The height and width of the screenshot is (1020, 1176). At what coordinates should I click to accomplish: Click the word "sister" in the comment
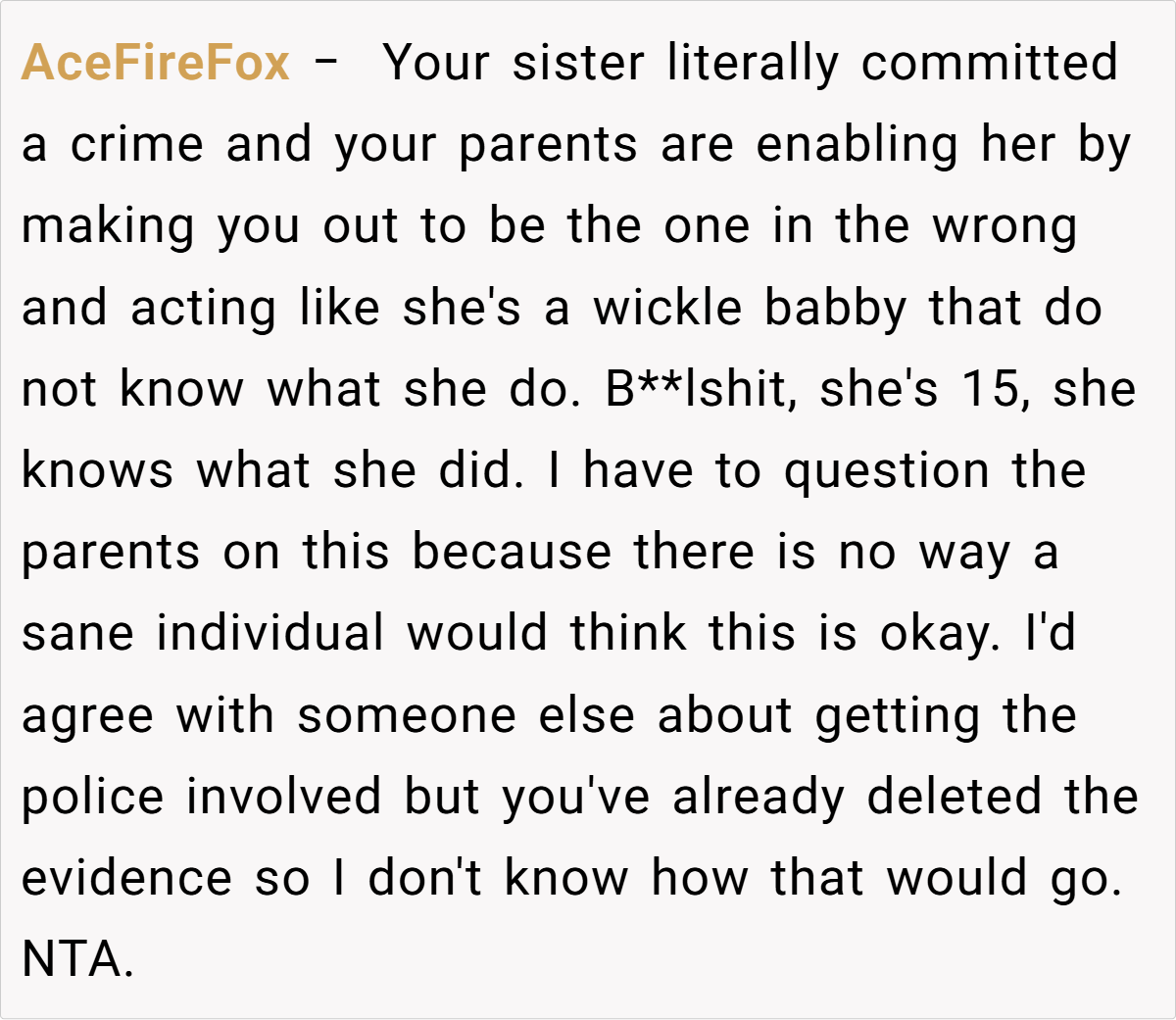pos(578,64)
